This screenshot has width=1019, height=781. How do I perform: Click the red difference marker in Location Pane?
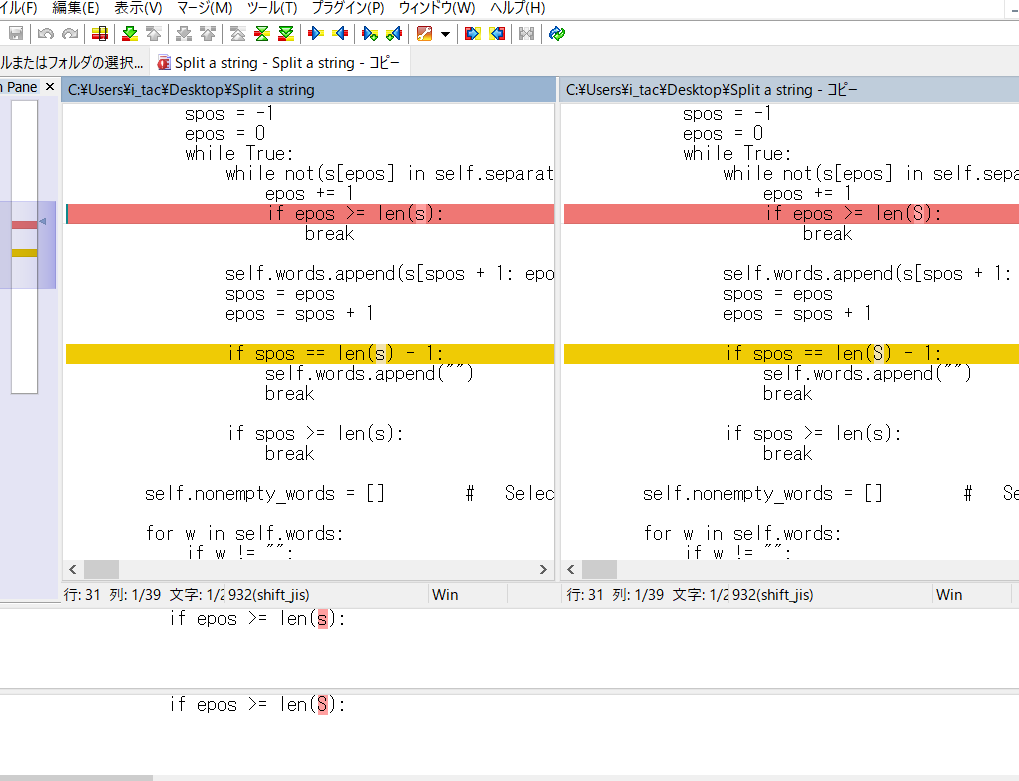click(x=24, y=225)
